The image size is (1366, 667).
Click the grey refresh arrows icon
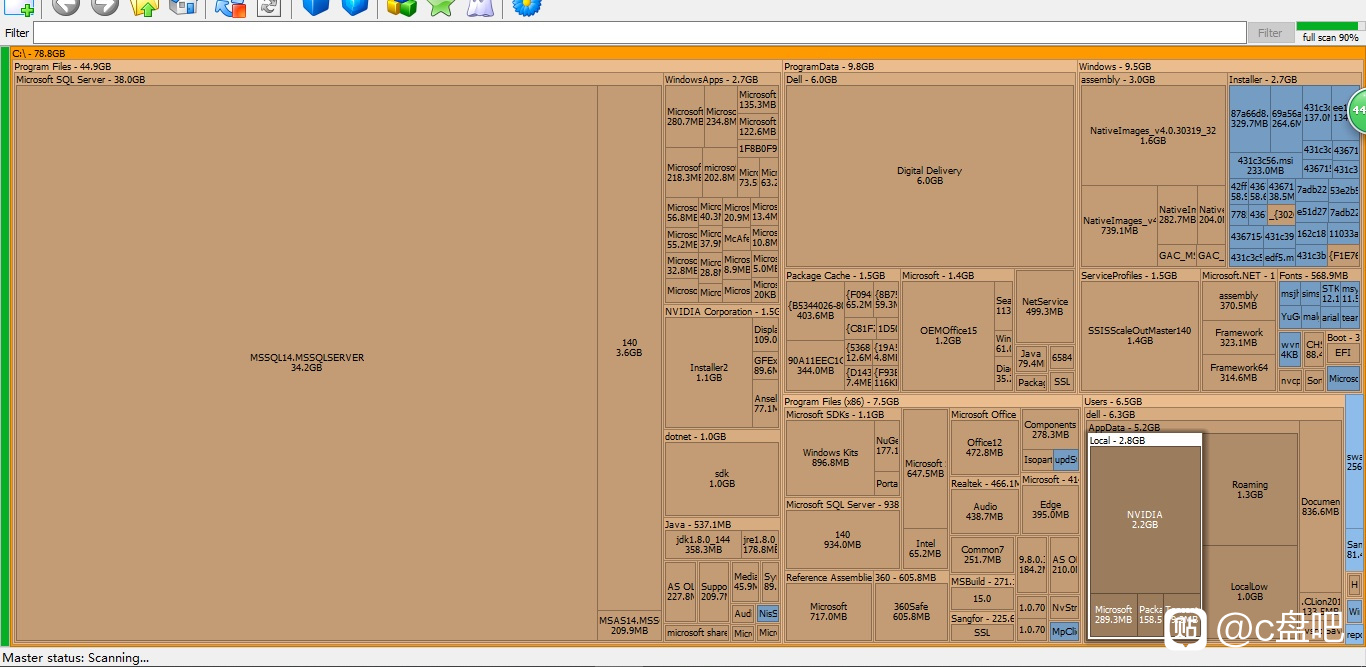269,6
